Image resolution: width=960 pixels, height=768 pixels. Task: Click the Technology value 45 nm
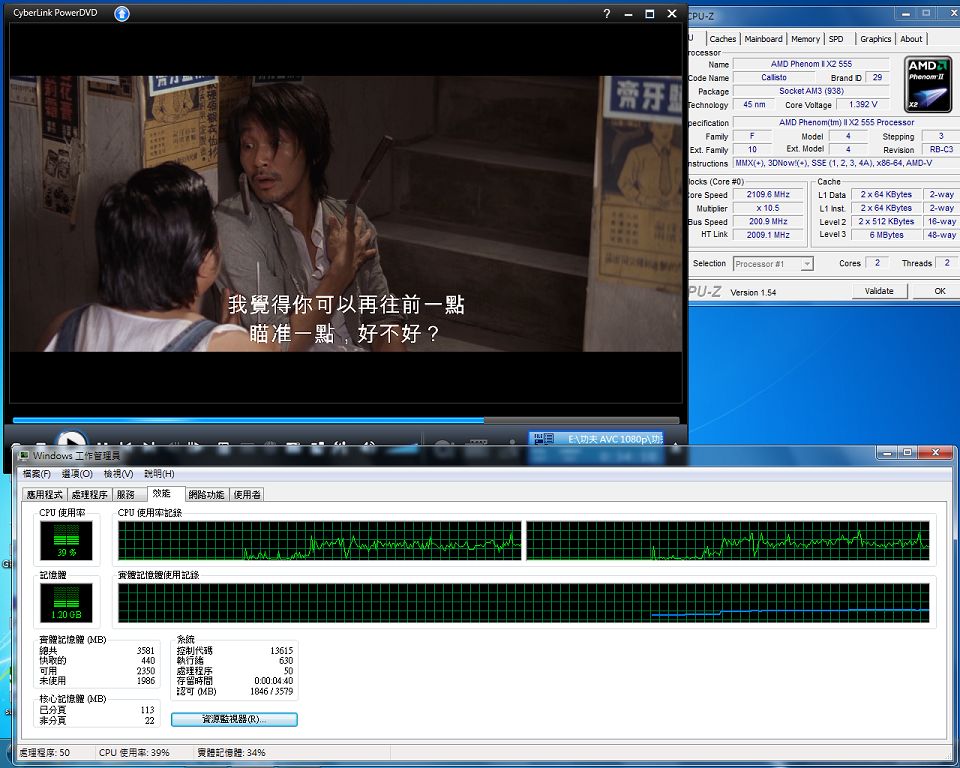[x=754, y=105]
